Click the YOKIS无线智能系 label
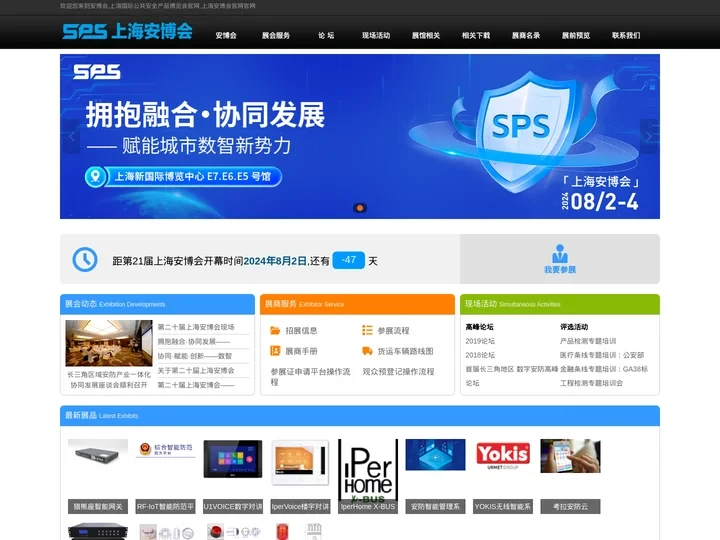 click(x=503, y=506)
